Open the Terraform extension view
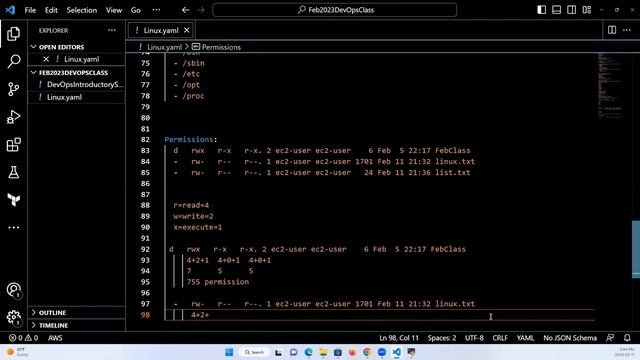Screen dimensions: 640x360 (x=13, y=200)
